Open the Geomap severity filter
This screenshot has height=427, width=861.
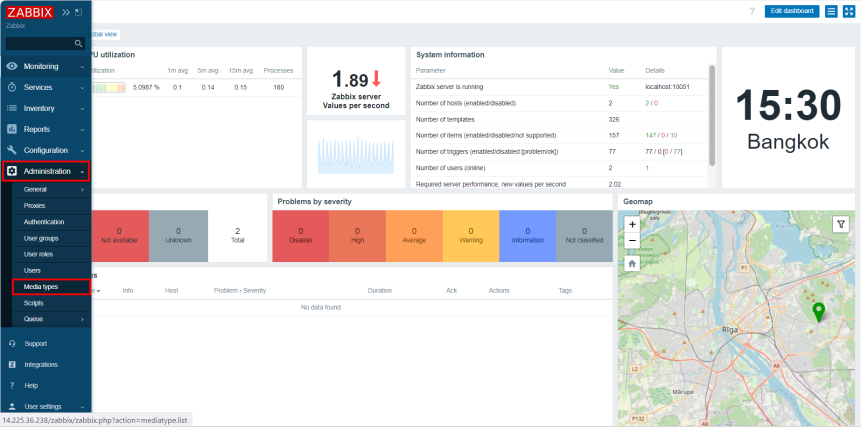point(841,225)
